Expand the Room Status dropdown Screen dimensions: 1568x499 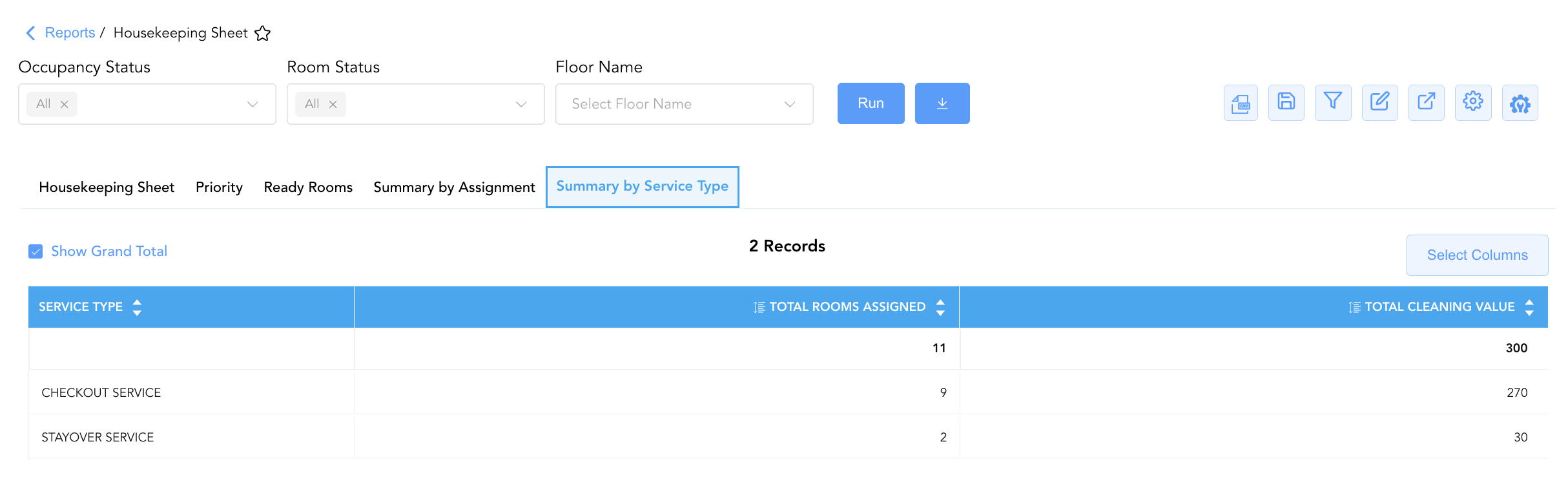(x=521, y=104)
